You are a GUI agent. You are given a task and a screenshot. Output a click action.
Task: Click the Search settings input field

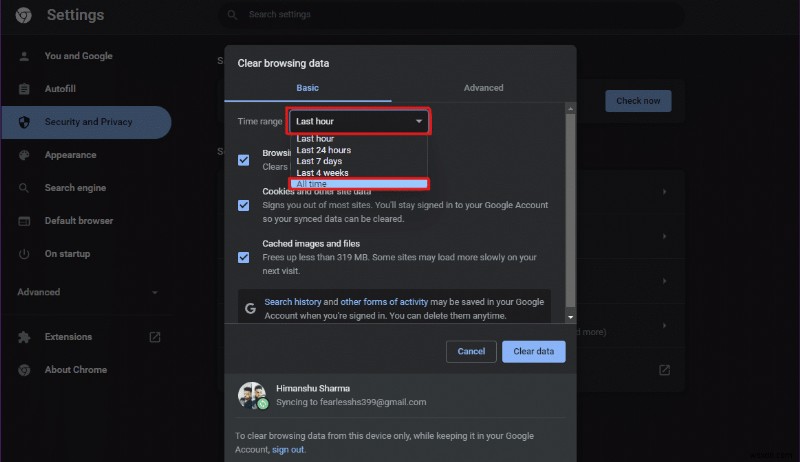pyautogui.click(x=452, y=15)
